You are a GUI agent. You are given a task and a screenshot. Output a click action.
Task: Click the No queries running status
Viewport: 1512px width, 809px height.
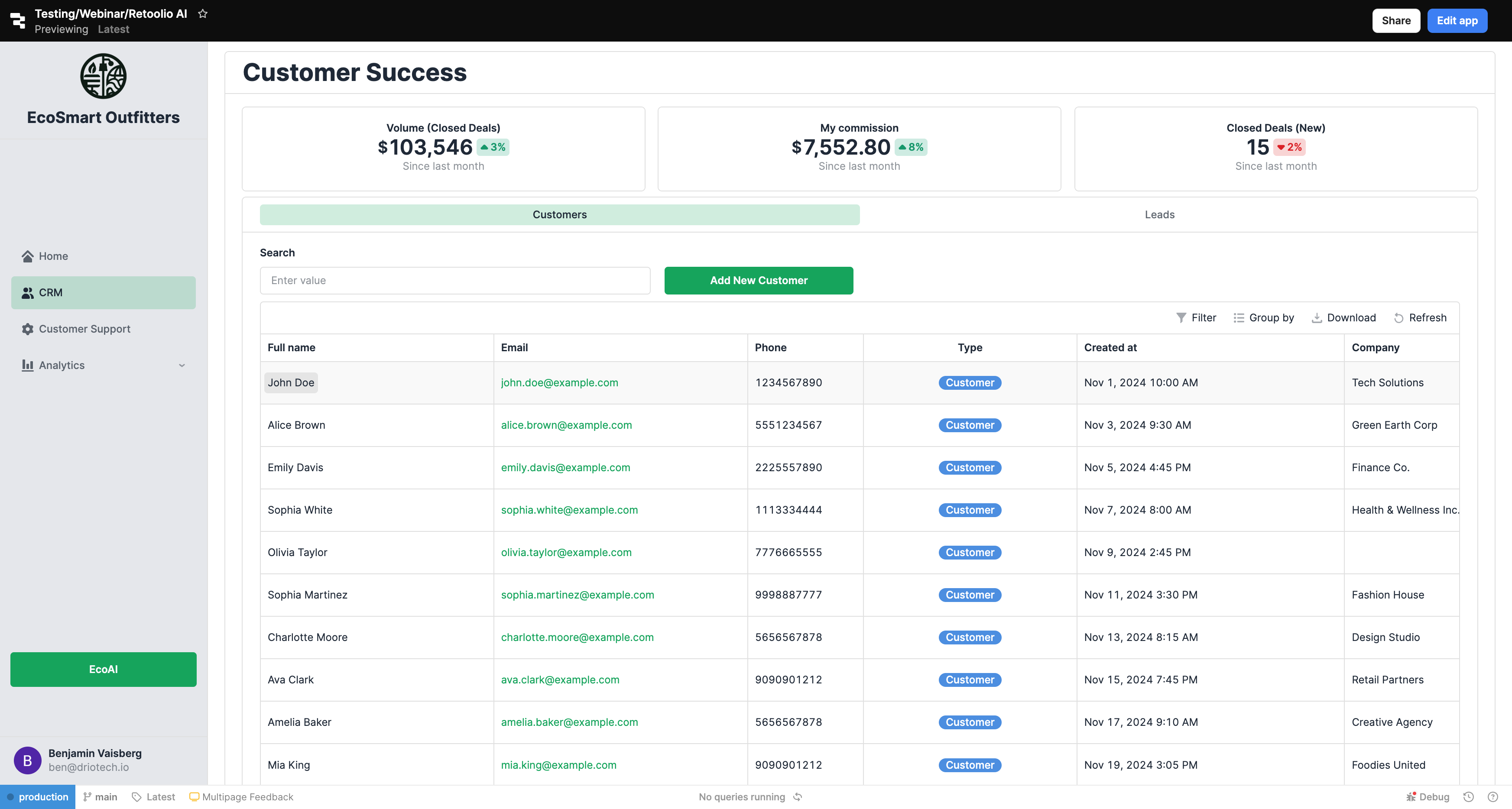click(741, 797)
